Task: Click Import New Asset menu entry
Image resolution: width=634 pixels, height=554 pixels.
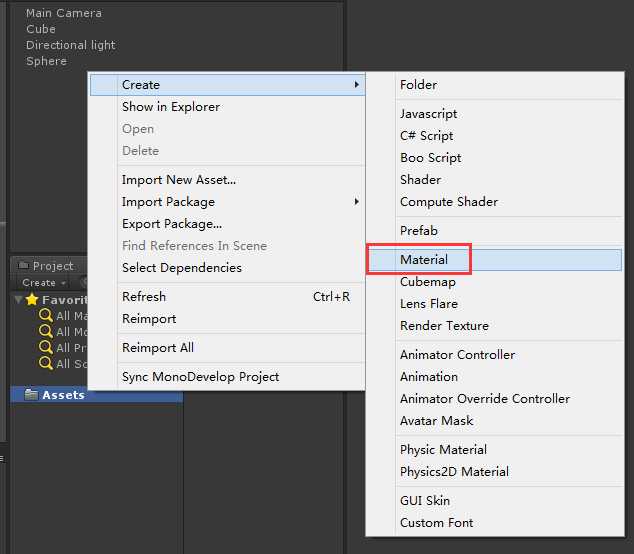Action: [x=179, y=180]
